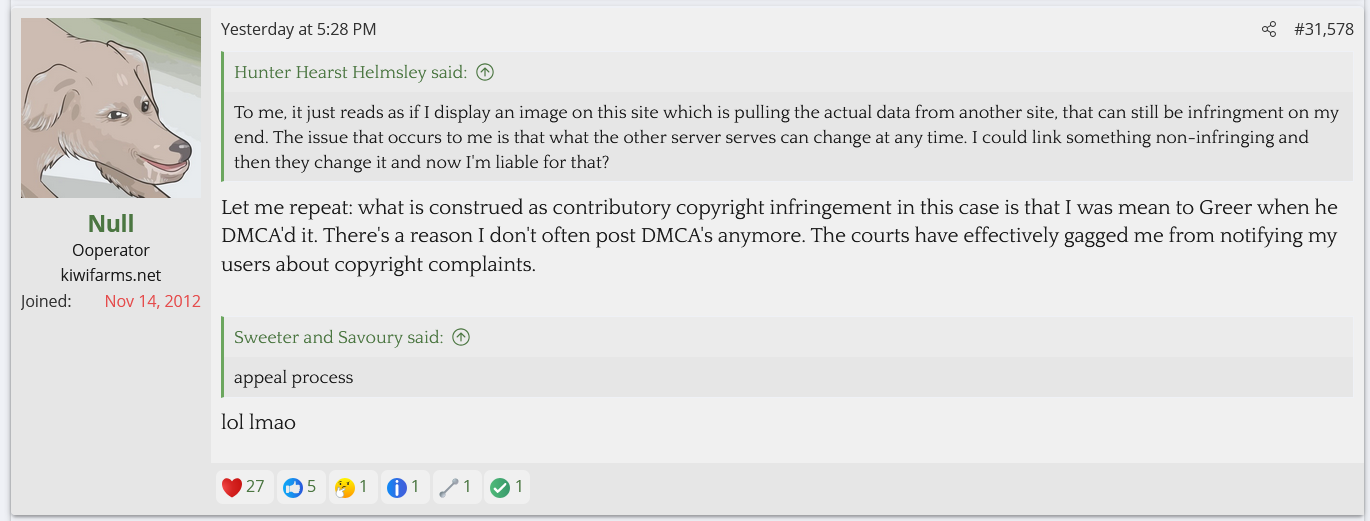Screen dimensions: 1370x521
Task: Click the grey bone-shaped reaction icon
Action: pyautogui.click(x=448, y=487)
